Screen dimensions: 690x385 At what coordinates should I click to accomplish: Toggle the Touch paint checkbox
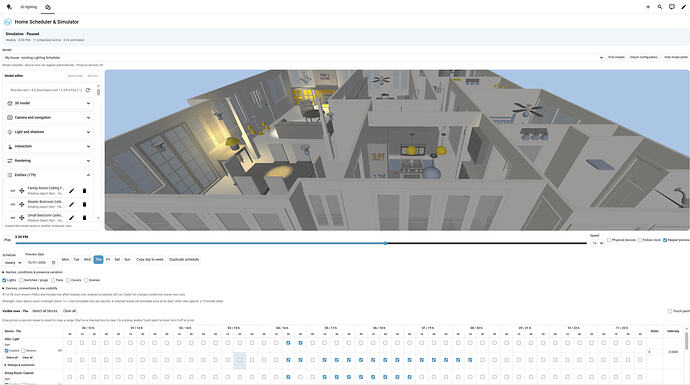(670, 311)
